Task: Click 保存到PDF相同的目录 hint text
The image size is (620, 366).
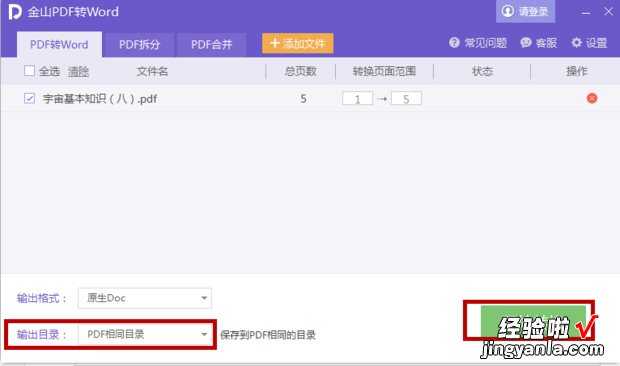Action: 268,335
